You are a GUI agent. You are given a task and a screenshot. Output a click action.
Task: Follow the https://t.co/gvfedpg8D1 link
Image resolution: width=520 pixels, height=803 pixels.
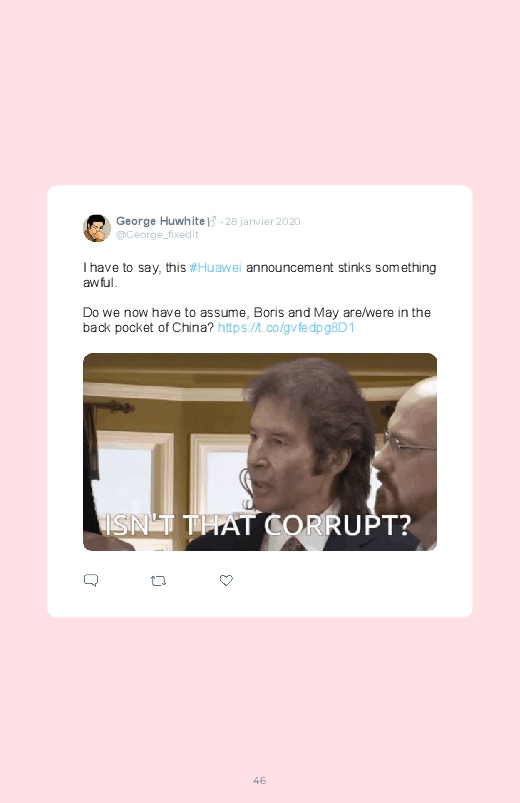286,327
